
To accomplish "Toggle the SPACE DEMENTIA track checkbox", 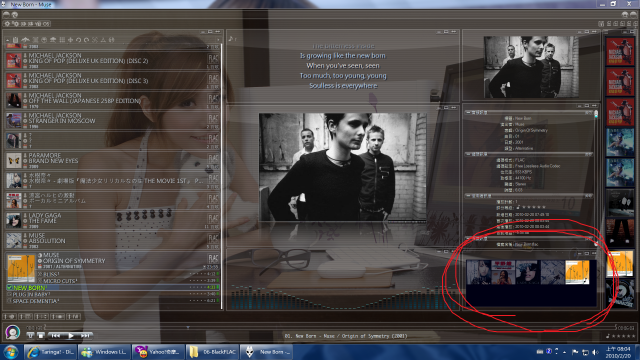I will [9, 301].
